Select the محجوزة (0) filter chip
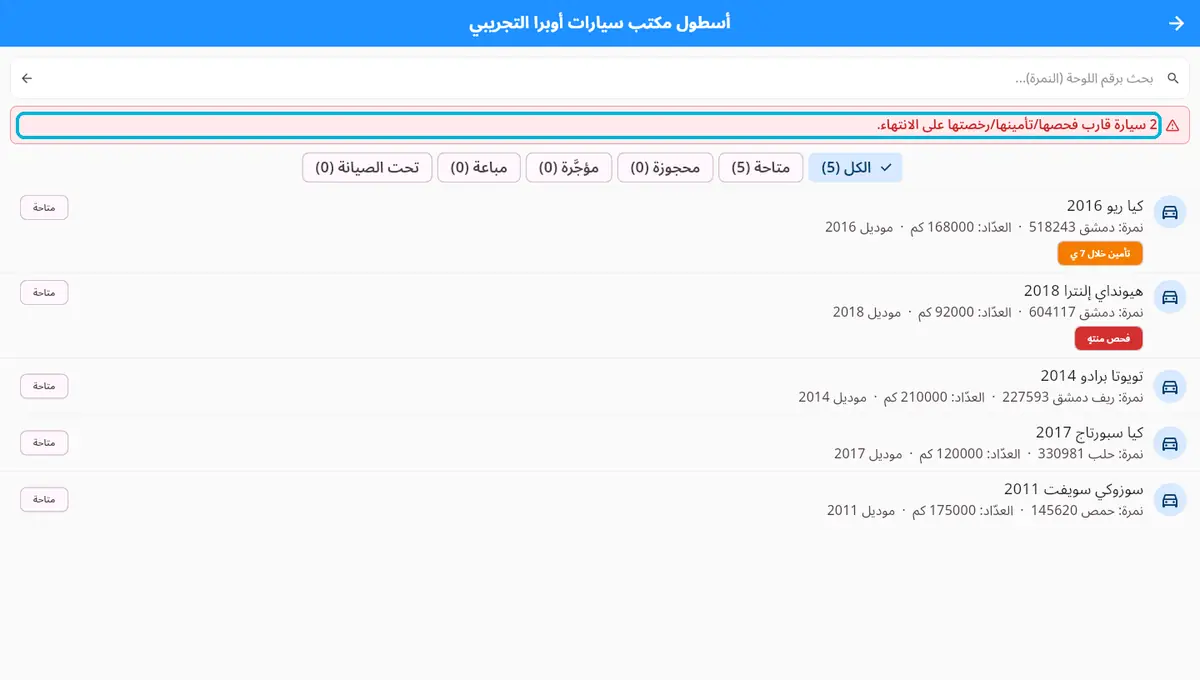 pos(665,168)
